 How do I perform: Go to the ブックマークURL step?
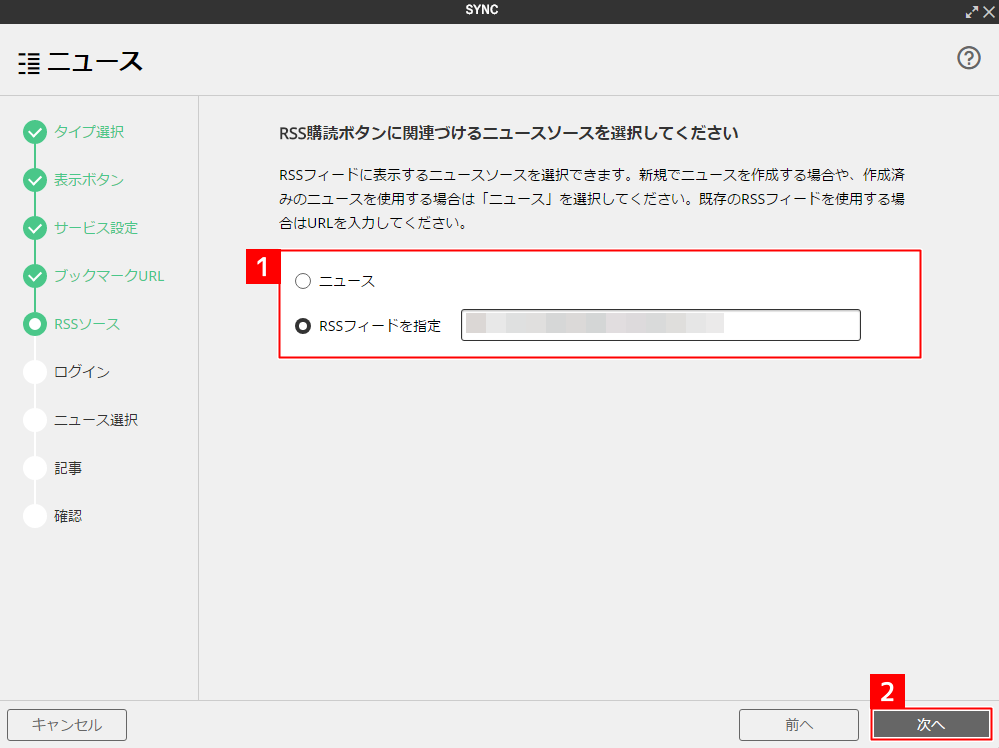coord(109,276)
